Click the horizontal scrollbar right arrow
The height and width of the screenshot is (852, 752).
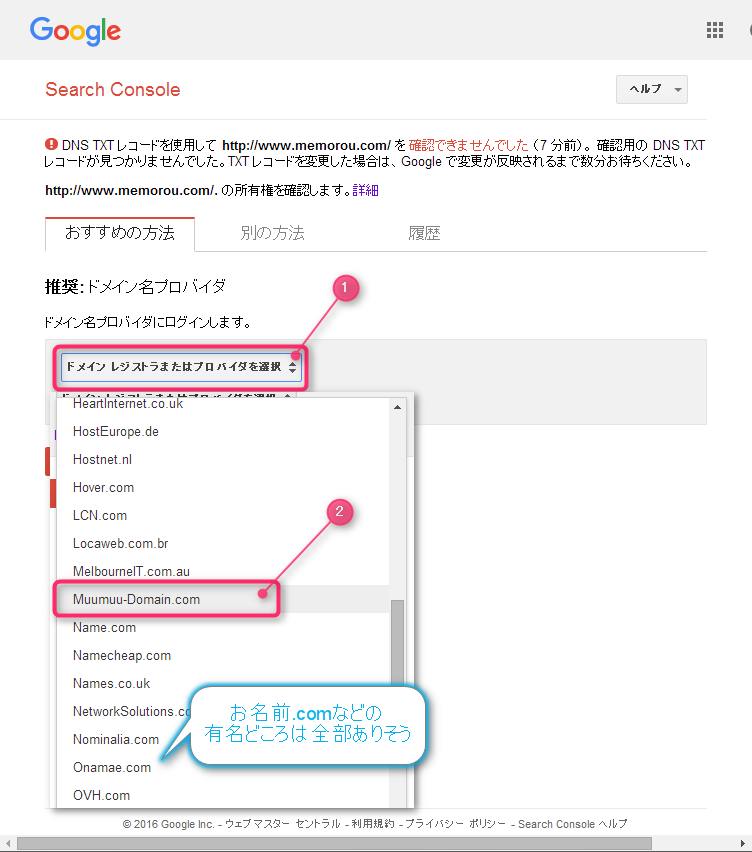pos(743,843)
